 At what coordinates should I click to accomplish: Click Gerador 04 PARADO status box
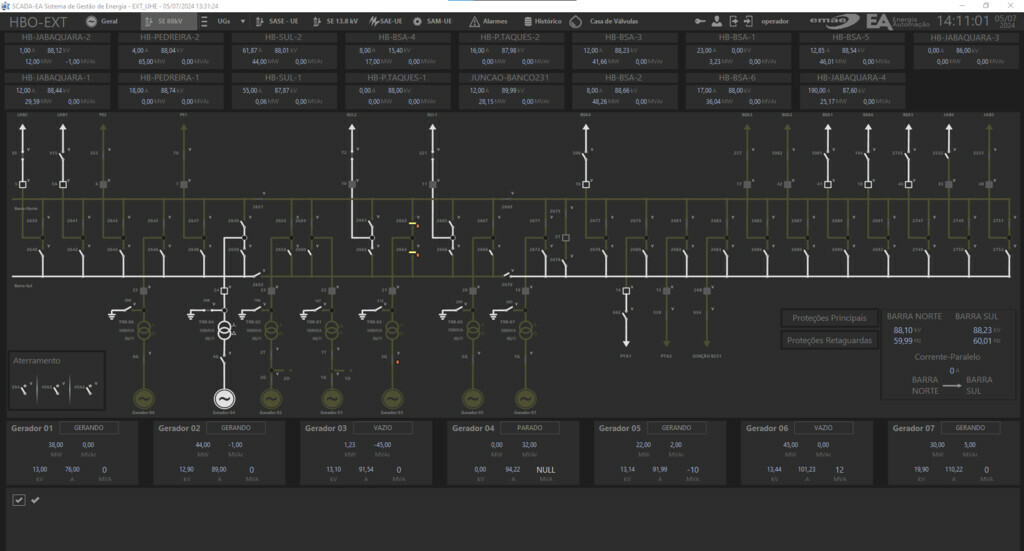(x=530, y=428)
